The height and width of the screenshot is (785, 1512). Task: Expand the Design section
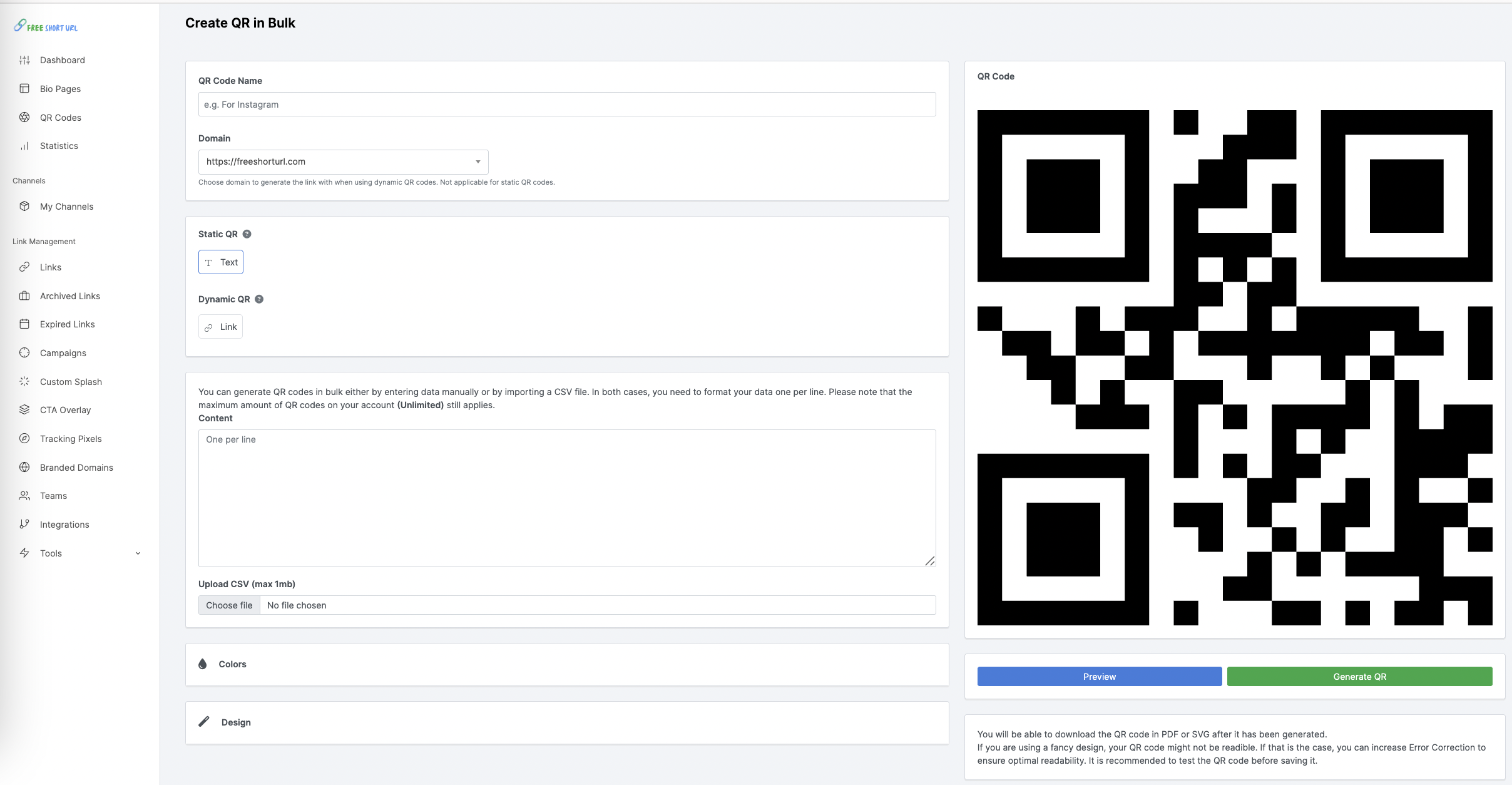pyautogui.click(x=236, y=722)
